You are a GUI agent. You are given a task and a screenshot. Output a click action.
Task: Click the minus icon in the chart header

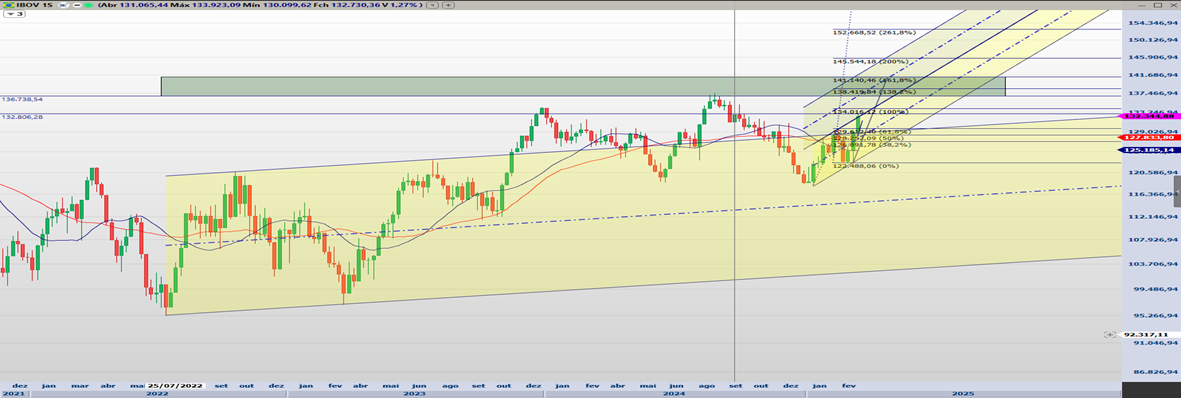click(77, 5)
